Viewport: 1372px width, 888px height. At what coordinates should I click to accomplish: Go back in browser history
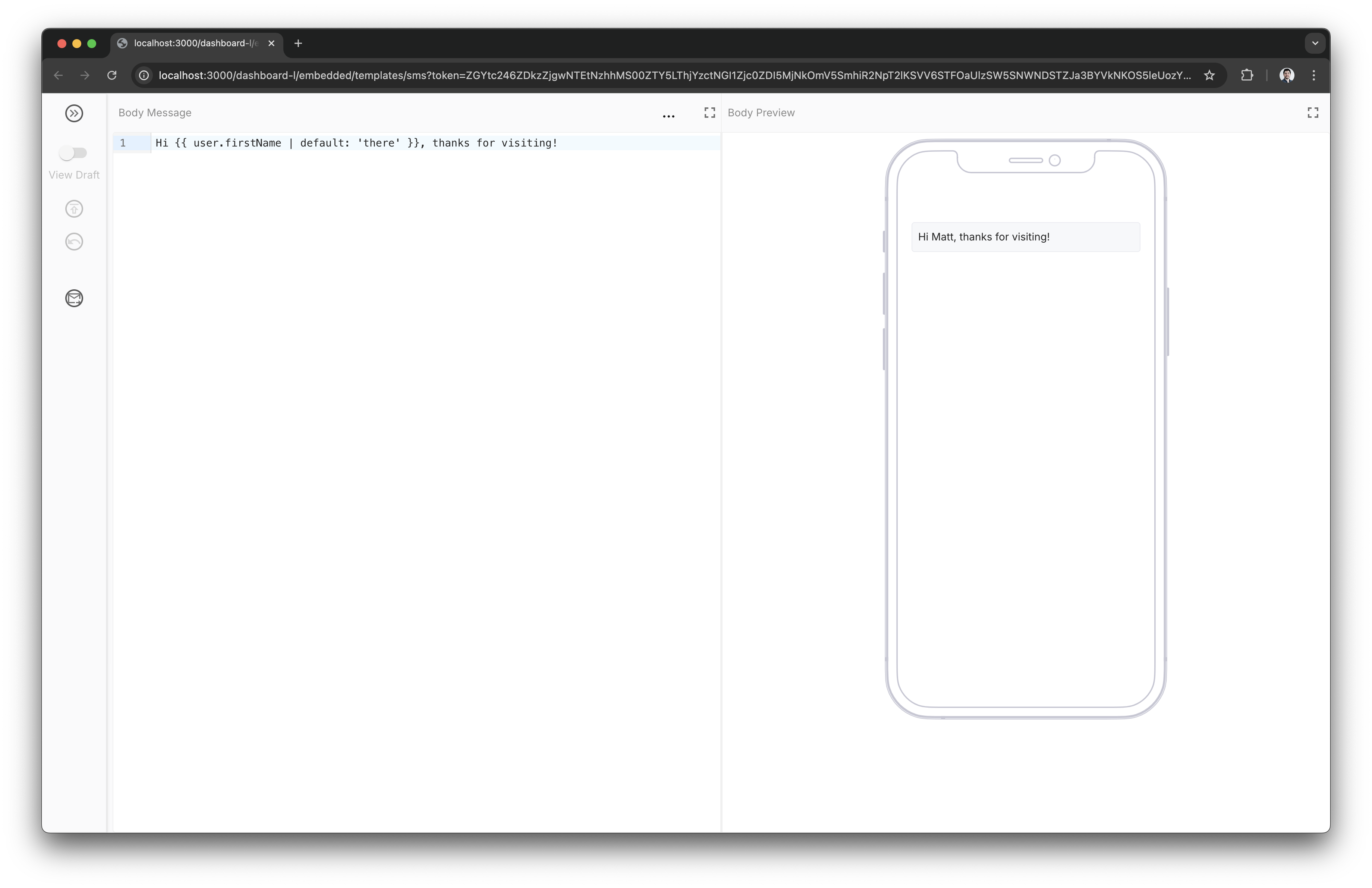58,75
